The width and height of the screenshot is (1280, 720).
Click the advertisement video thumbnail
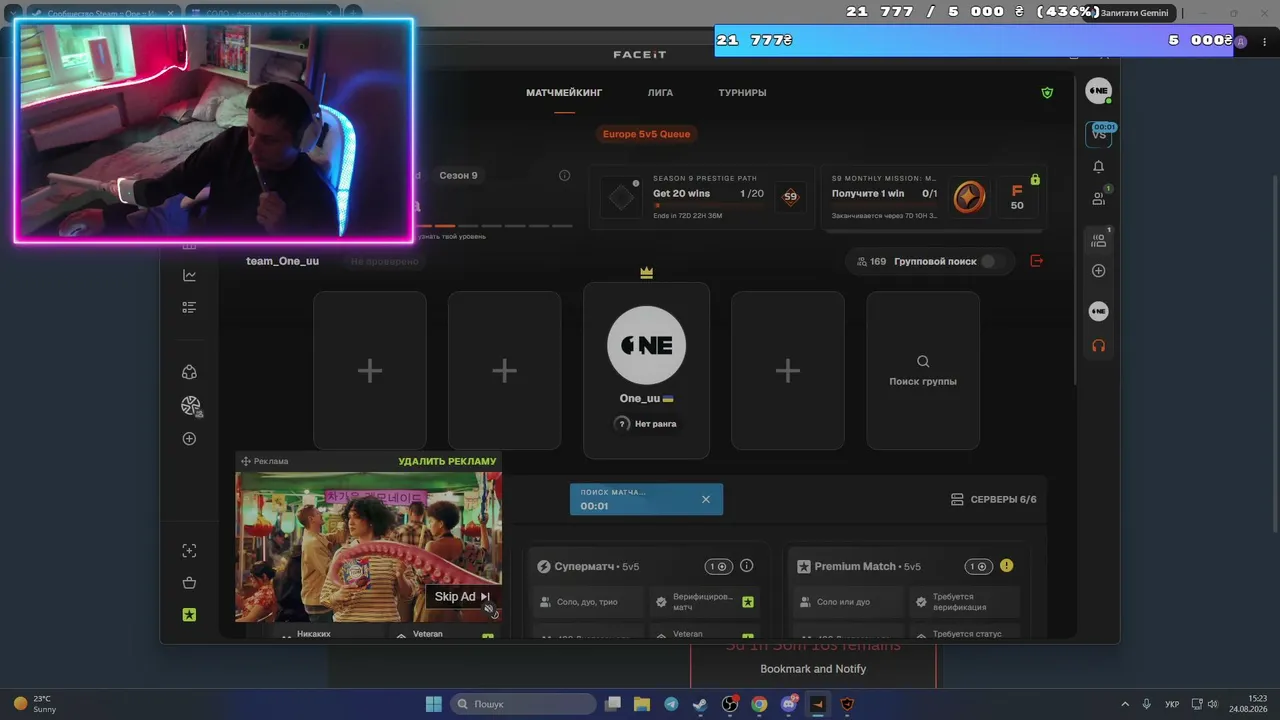tap(368, 547)
